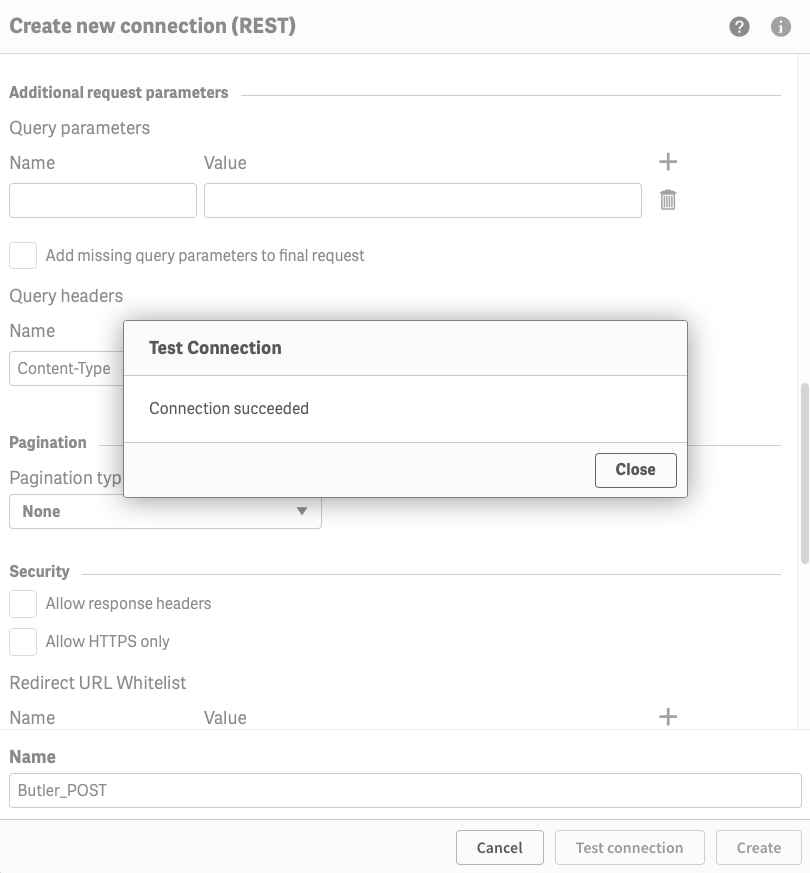Click the Butler_POST connection name field
Screen dimensions: 810x873
pyautogui.click(x=405, y=790)
